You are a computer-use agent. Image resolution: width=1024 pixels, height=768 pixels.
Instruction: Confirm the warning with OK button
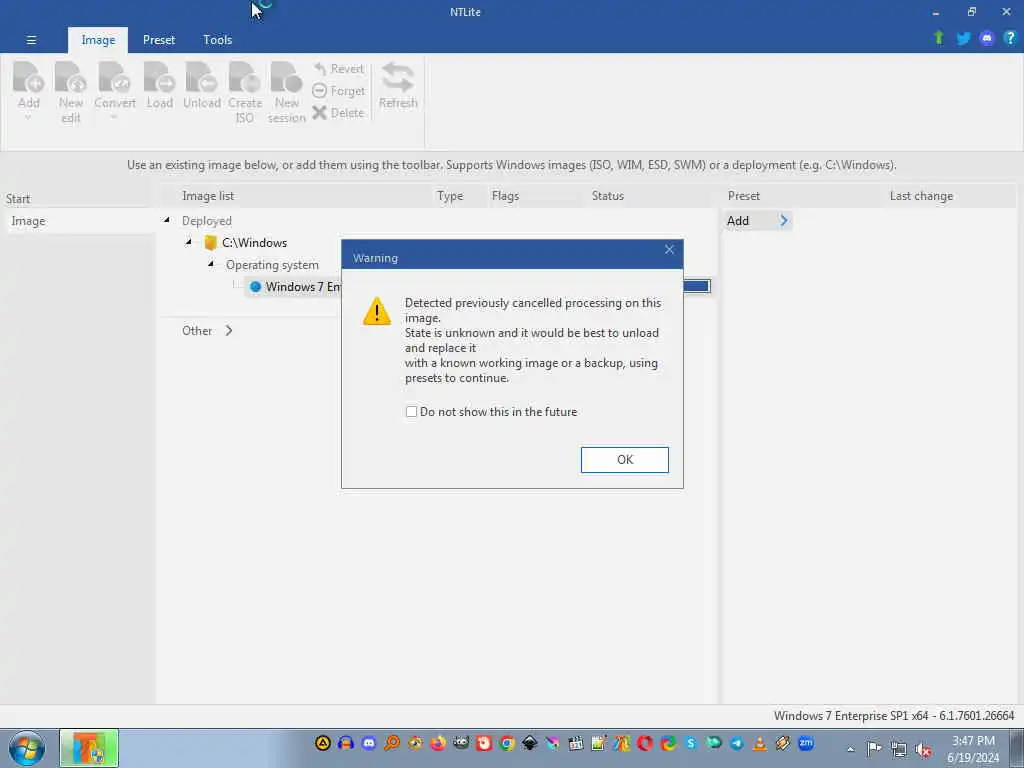pyautogui.click(x=625, y=460)
